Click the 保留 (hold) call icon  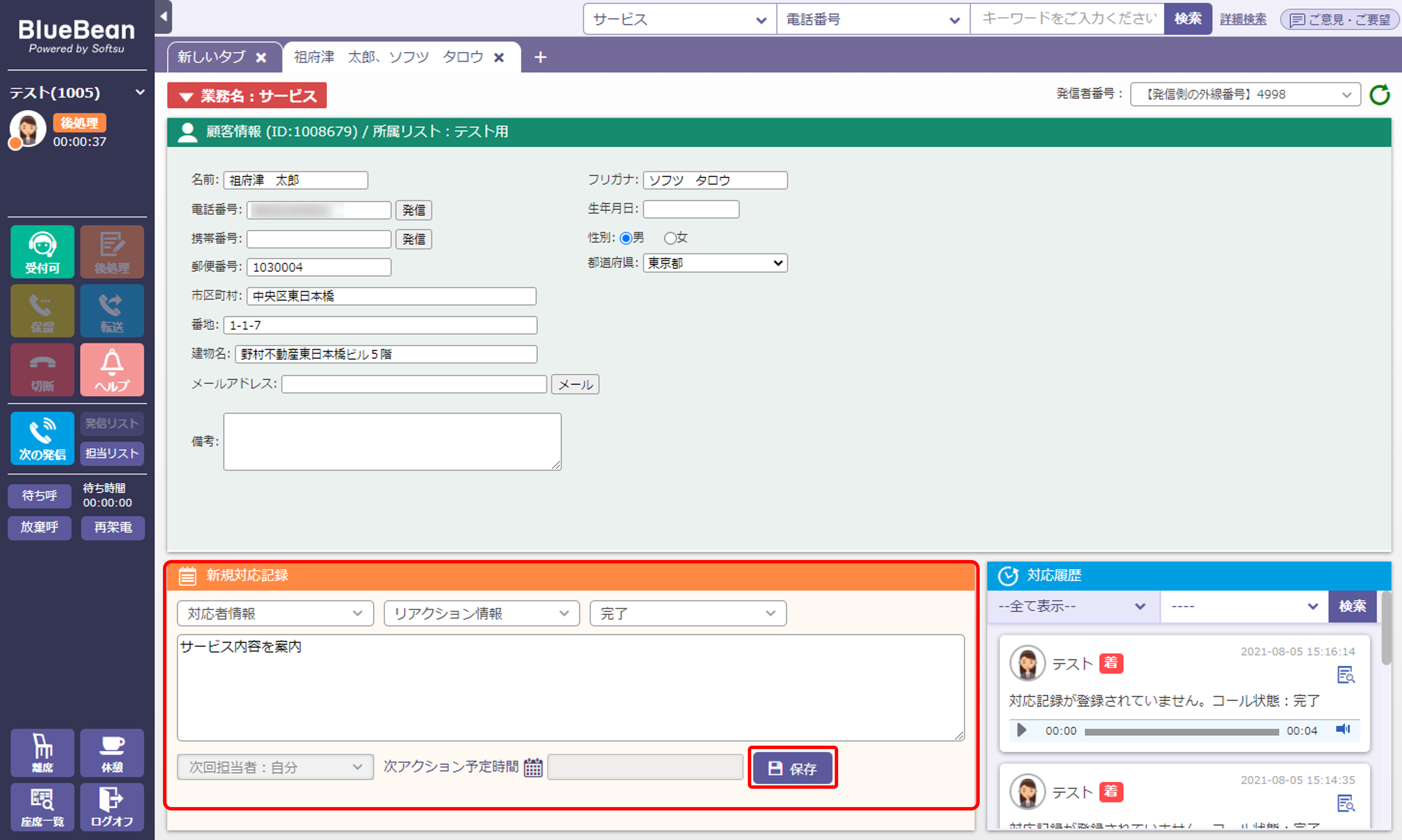42,310
